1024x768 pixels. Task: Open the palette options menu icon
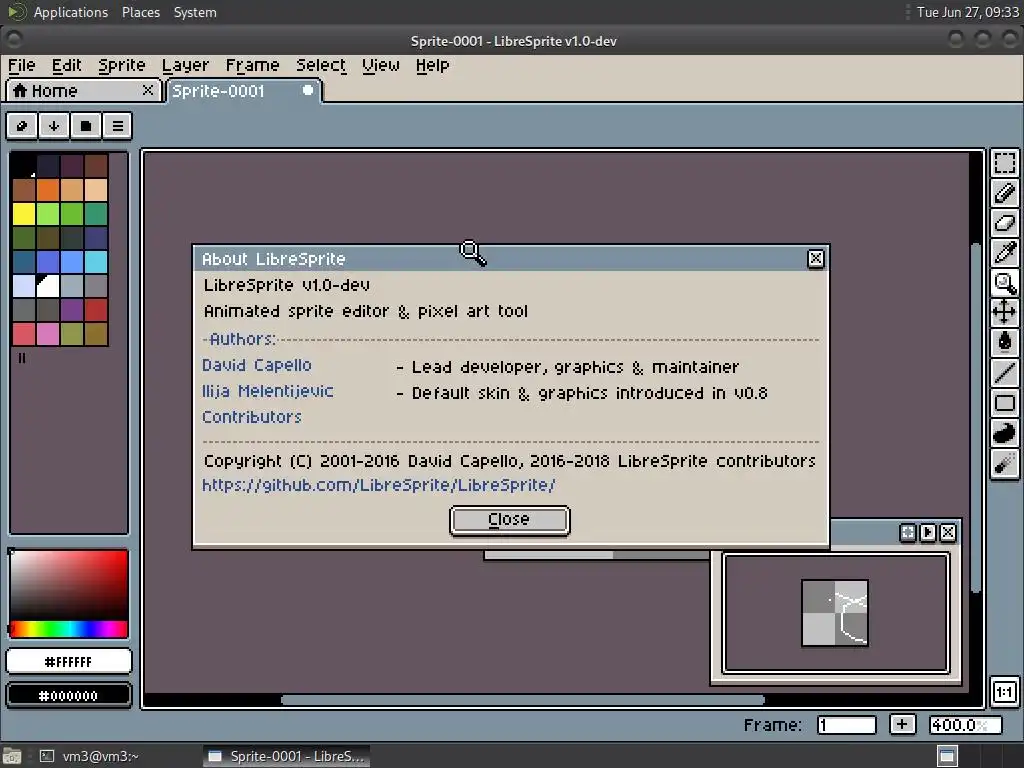pos(118,125)
